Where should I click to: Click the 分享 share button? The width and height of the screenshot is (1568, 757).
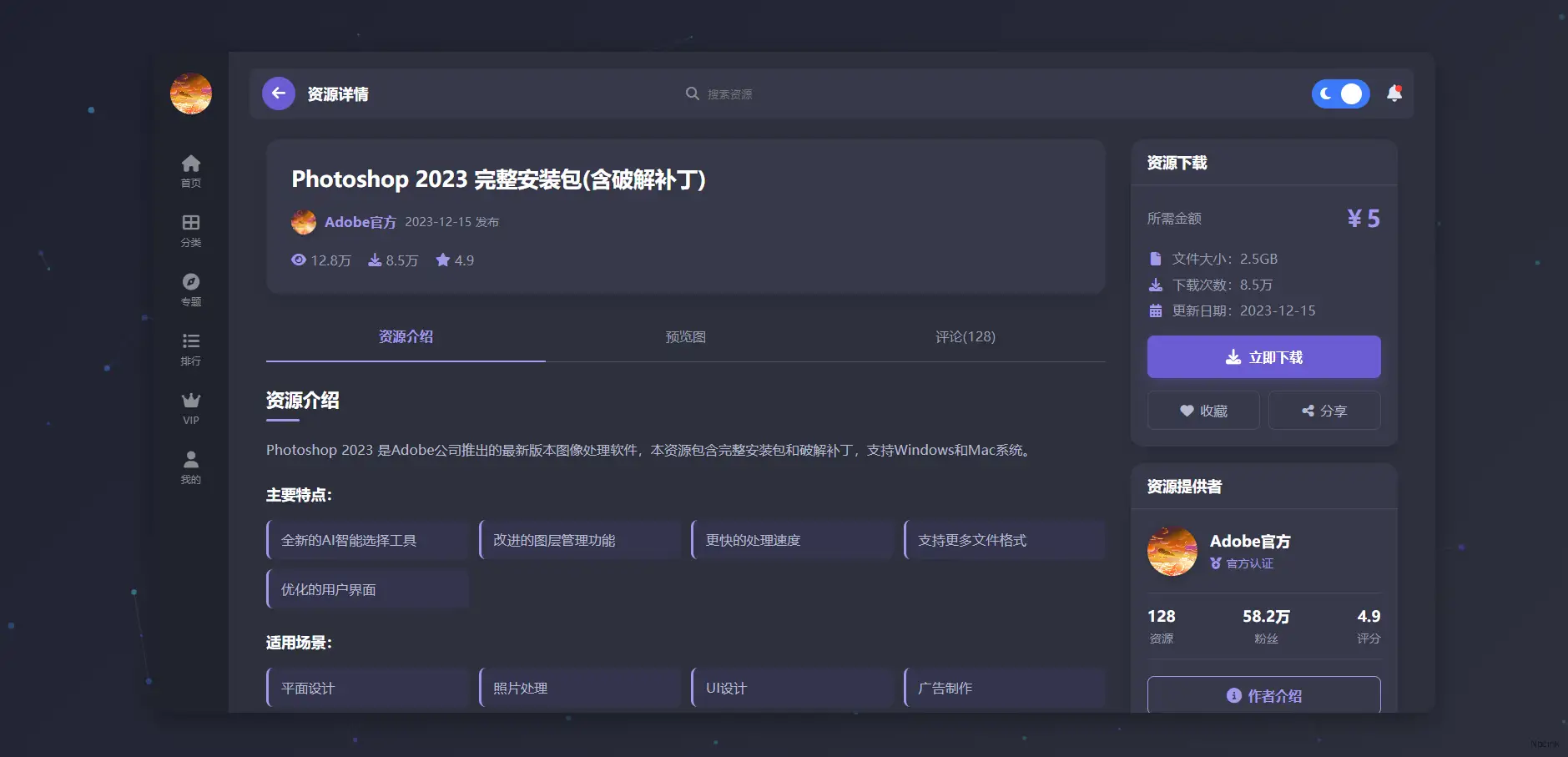tap(1323, 410)
